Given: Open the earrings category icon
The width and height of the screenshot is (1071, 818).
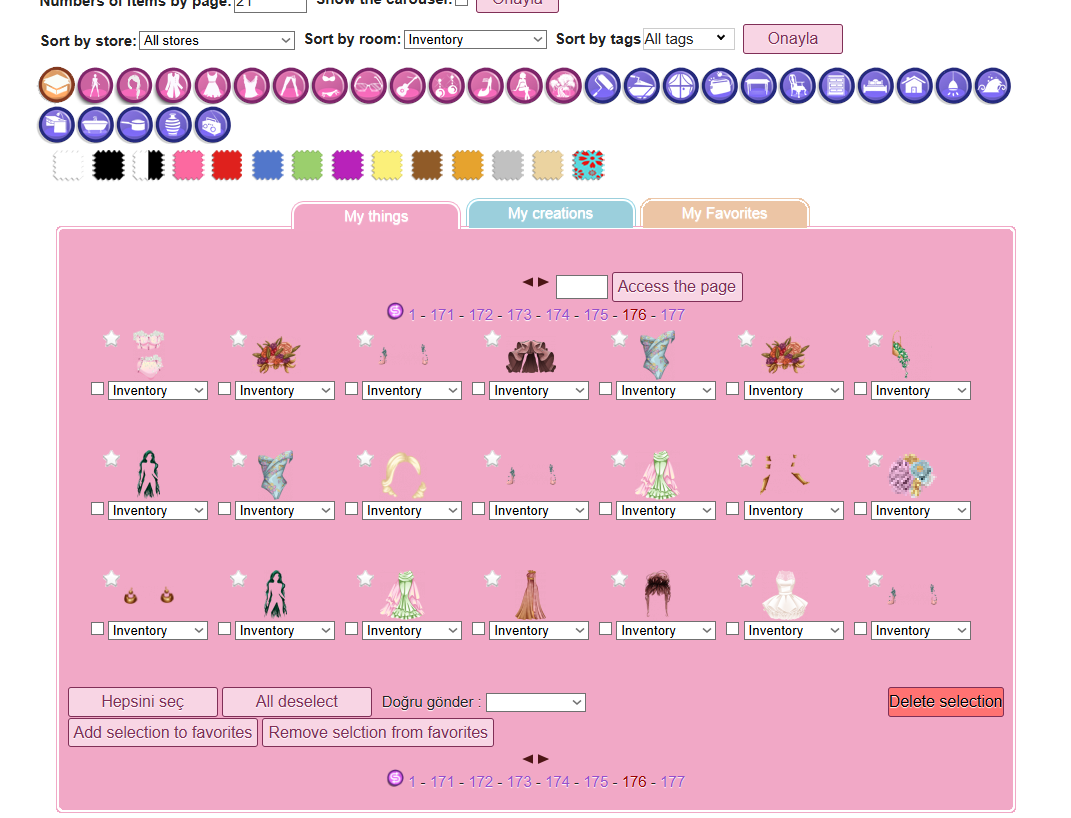Looking at the screenshot, I should coord(447,86).
